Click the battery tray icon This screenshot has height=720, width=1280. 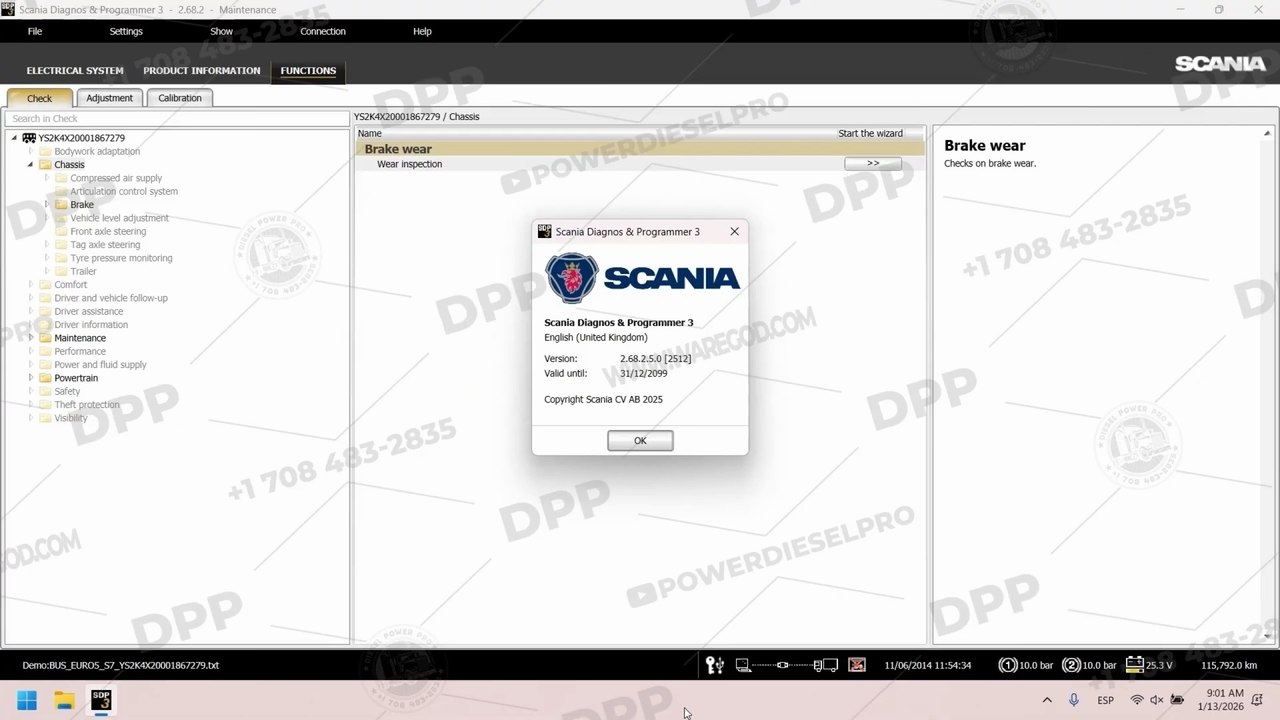tap(1177, 700)
